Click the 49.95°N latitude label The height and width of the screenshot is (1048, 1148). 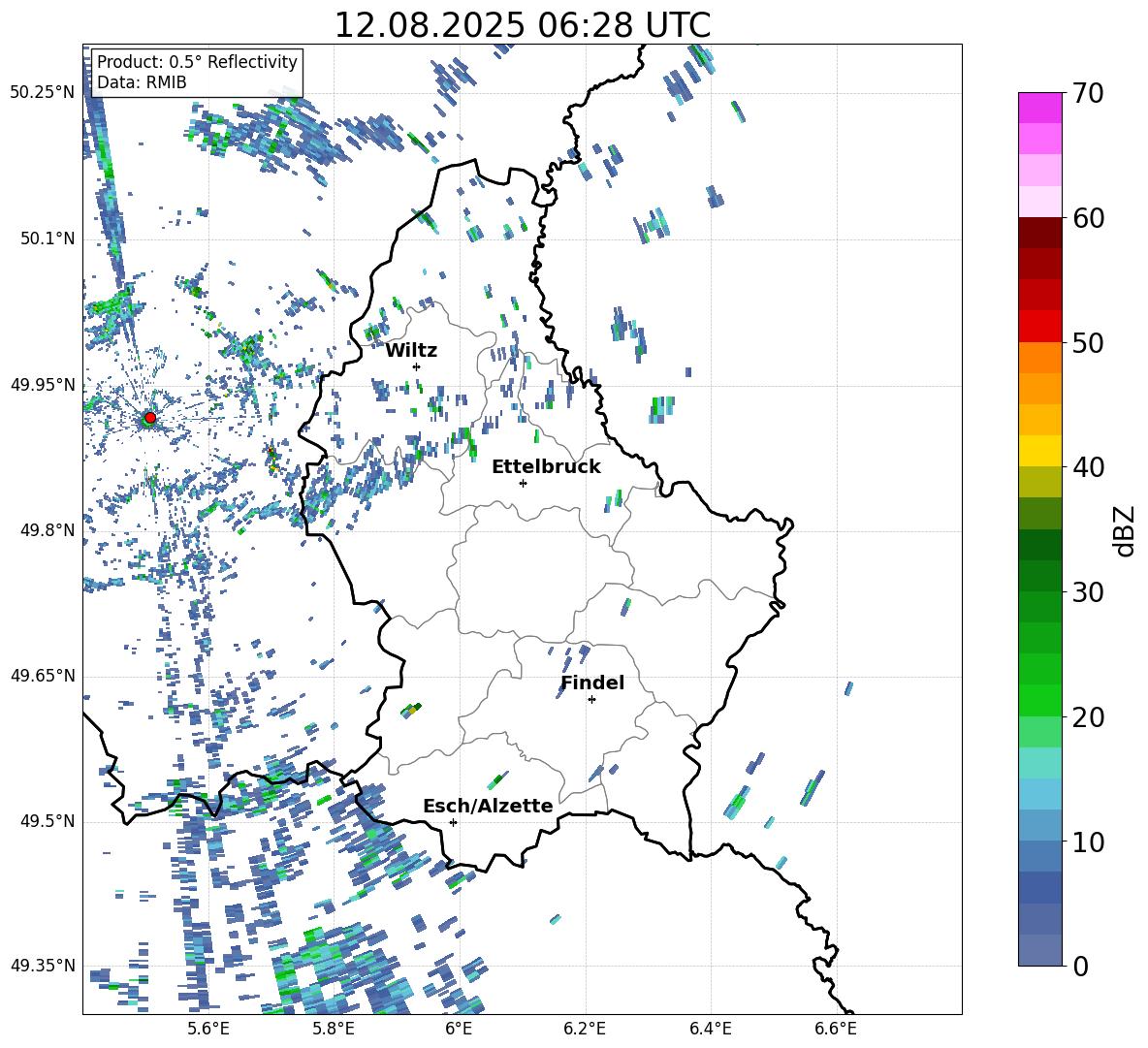(43, 384)
